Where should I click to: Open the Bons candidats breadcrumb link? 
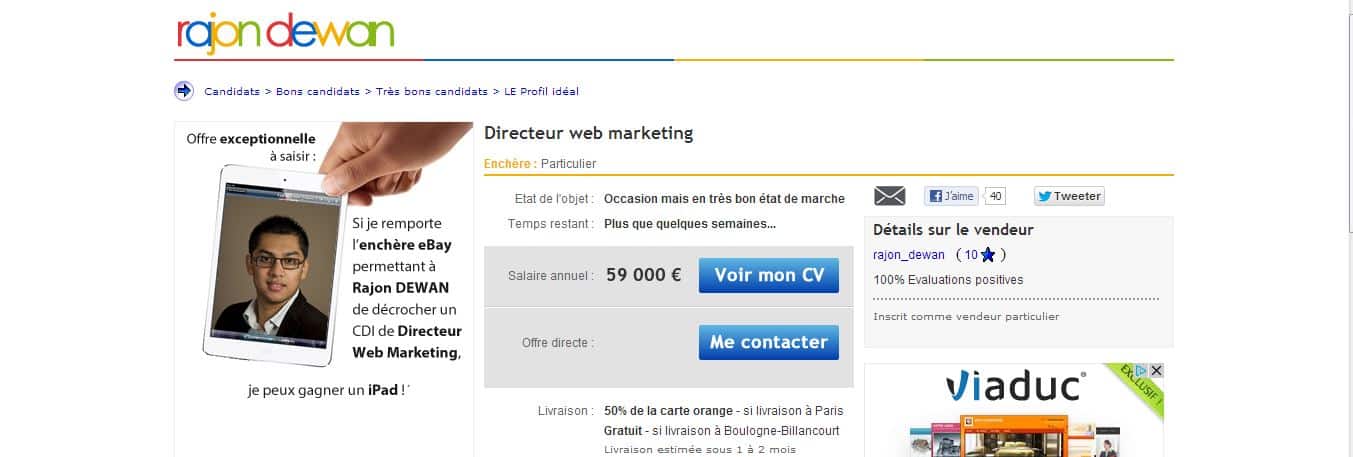coord(318,91)
